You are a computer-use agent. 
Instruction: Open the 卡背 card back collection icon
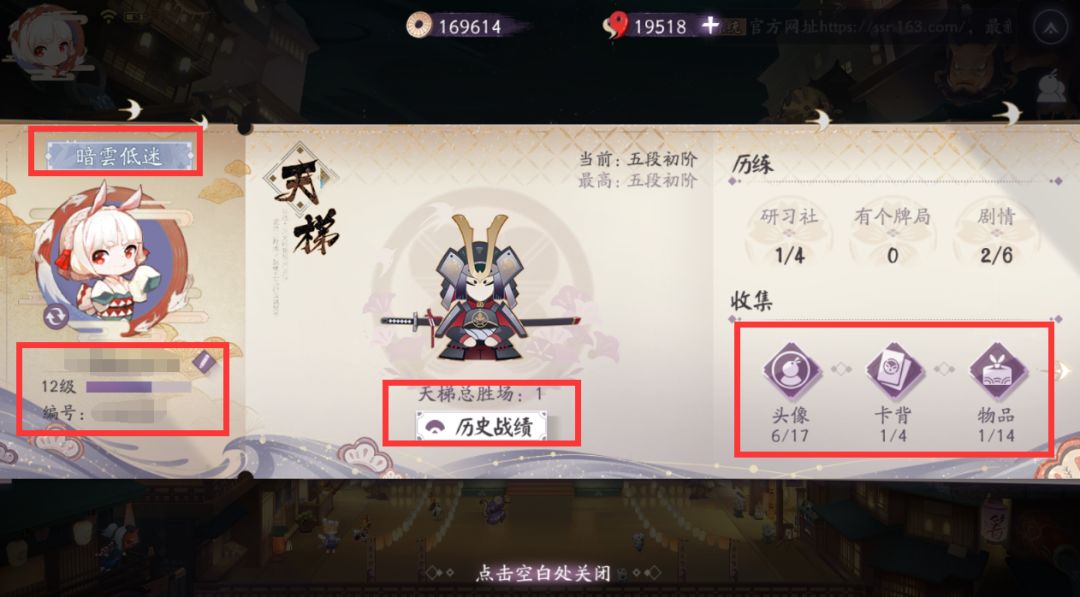[893, 370]
